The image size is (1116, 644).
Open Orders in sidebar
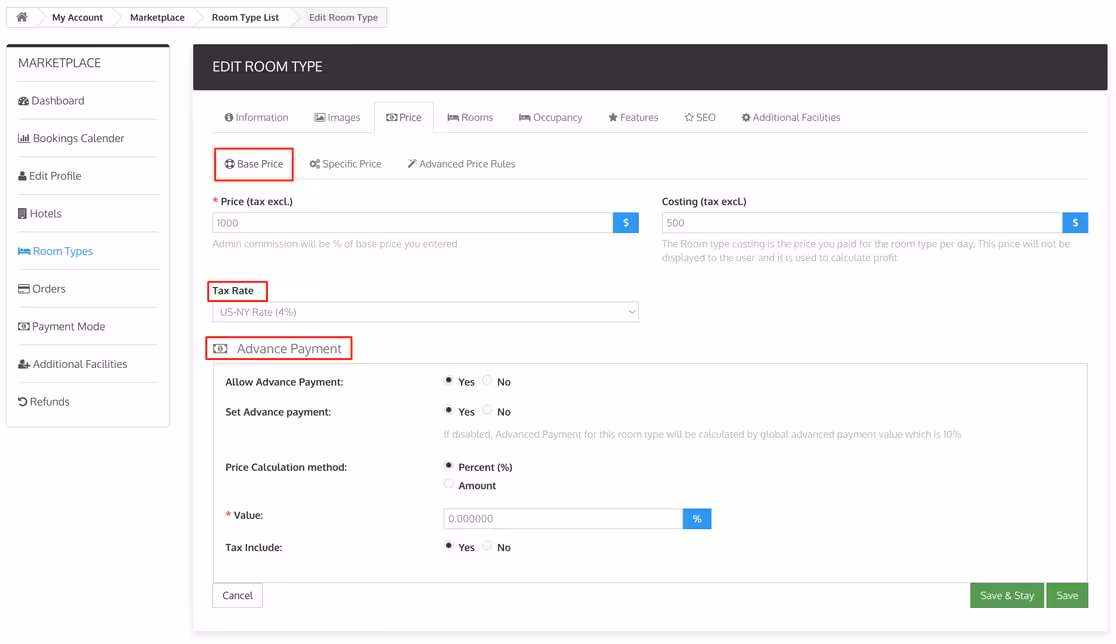tap(42, 289)
